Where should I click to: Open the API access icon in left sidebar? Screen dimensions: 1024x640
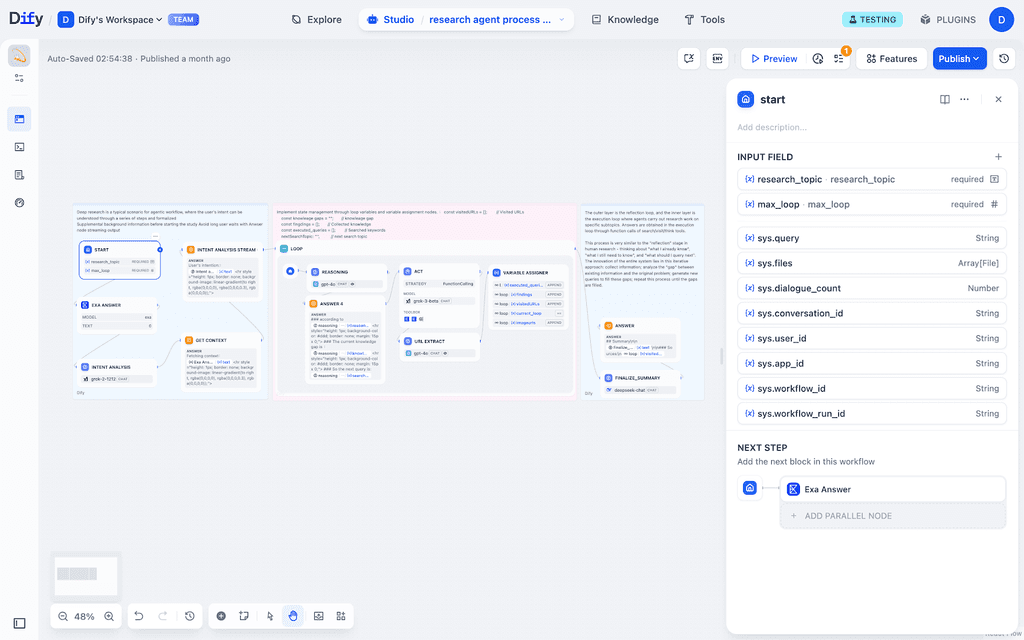(18, 148)
